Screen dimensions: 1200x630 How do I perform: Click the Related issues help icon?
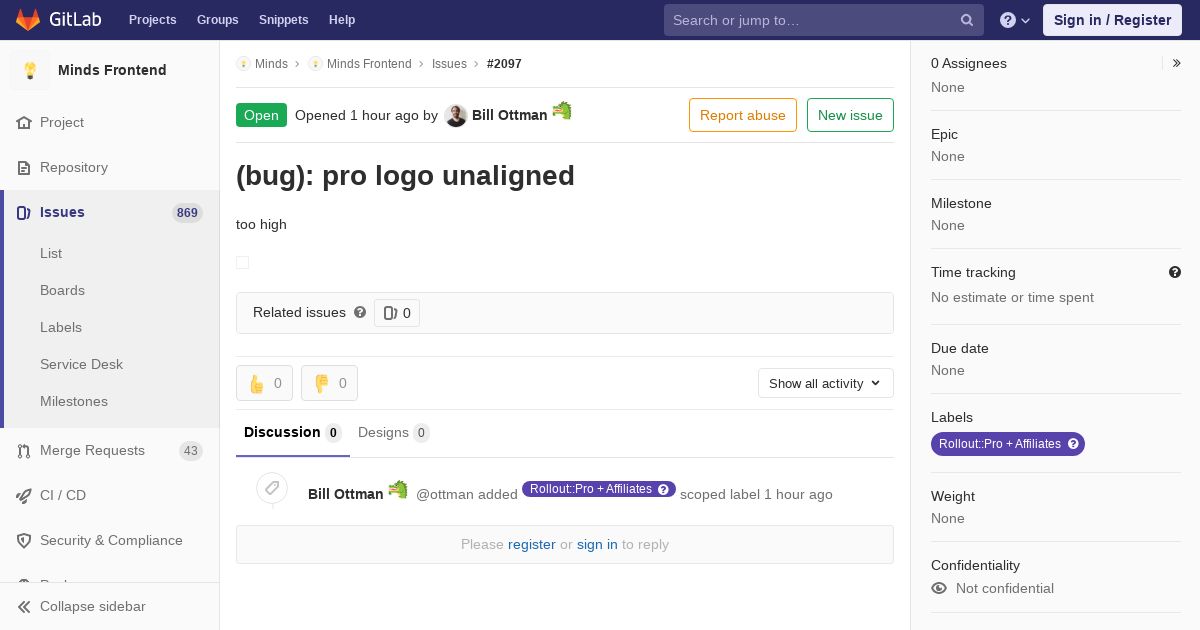pyautogui.click(x=360, y=312)
